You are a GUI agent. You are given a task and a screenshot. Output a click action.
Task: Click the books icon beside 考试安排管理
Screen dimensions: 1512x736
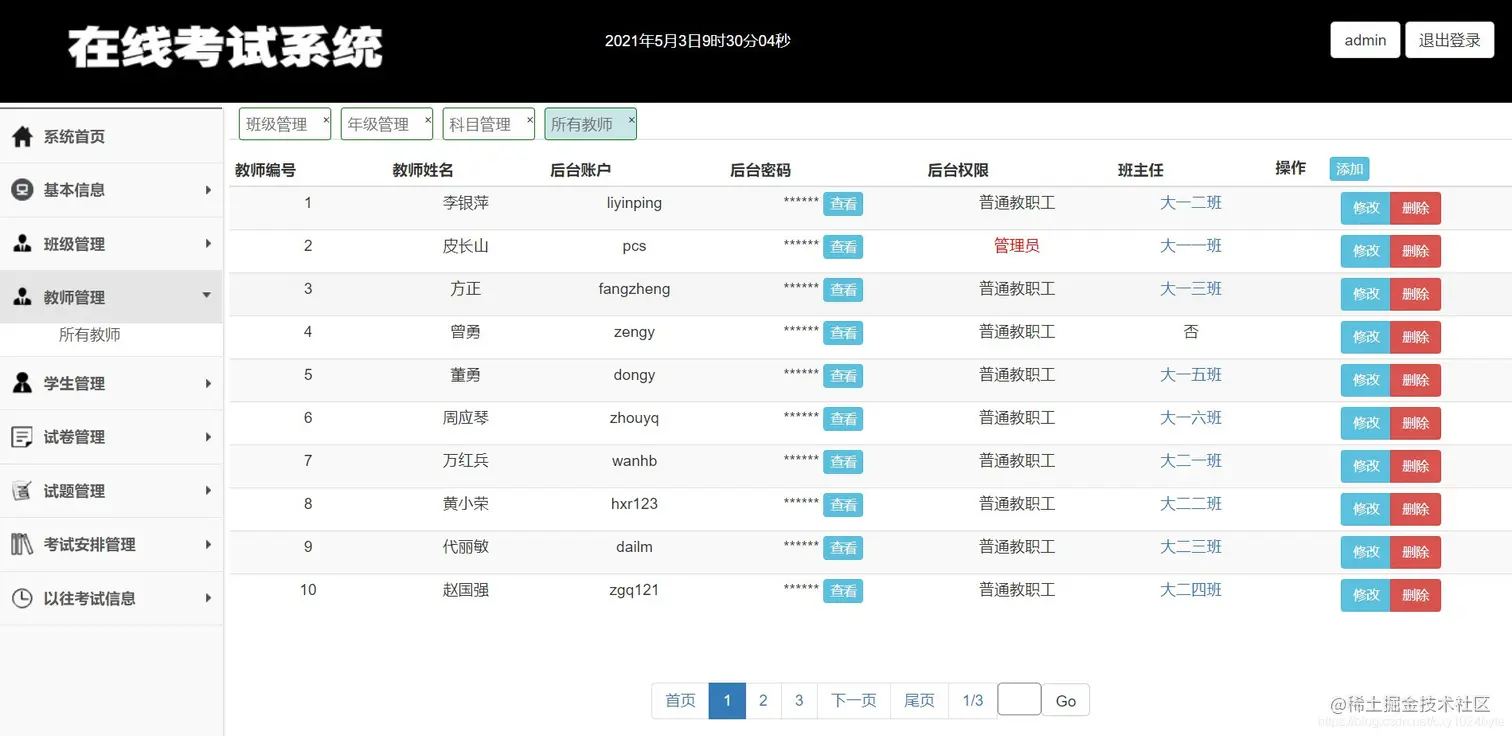[22, 544]
